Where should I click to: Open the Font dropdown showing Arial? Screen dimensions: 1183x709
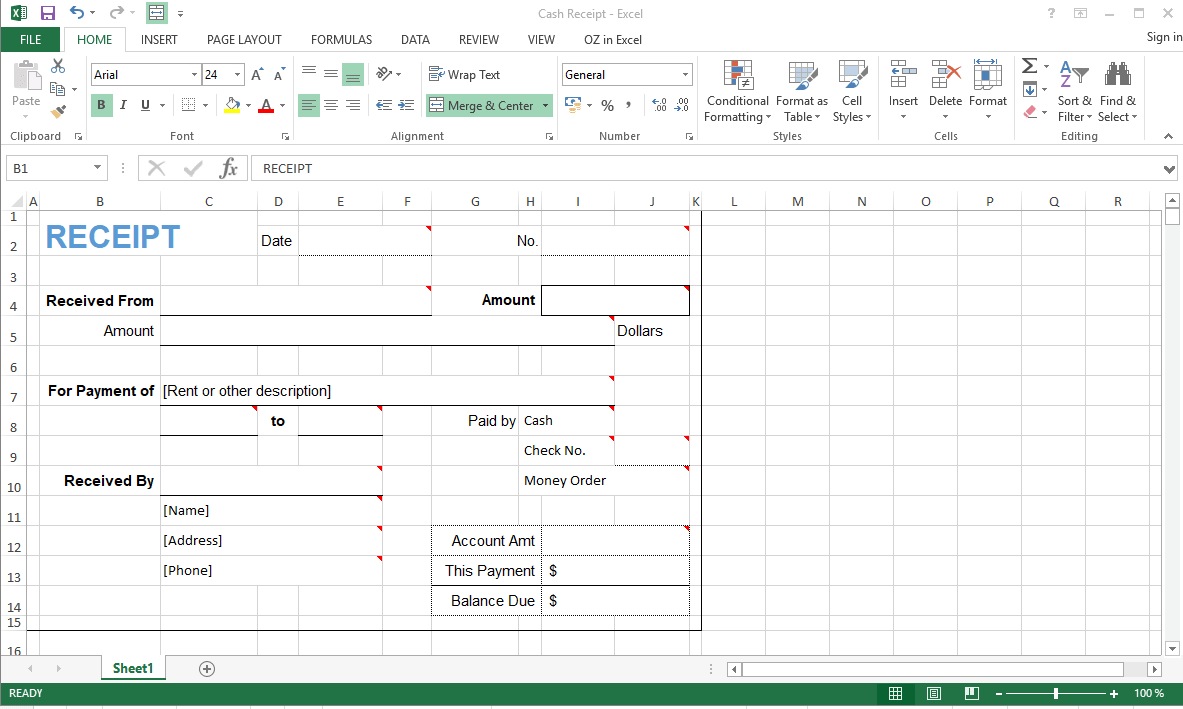click(x=140, y=74)
